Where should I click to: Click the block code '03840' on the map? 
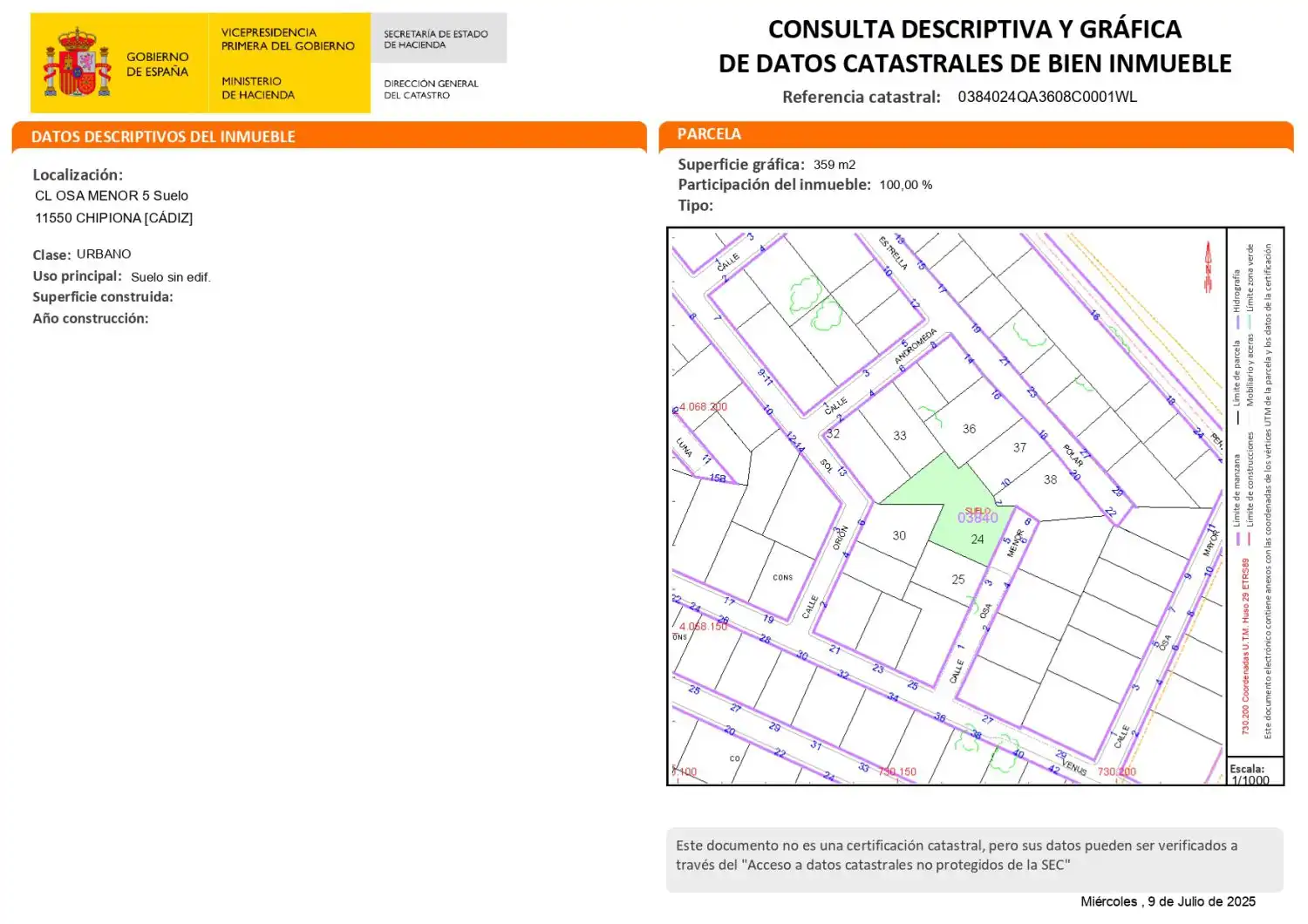pos(978,519)
